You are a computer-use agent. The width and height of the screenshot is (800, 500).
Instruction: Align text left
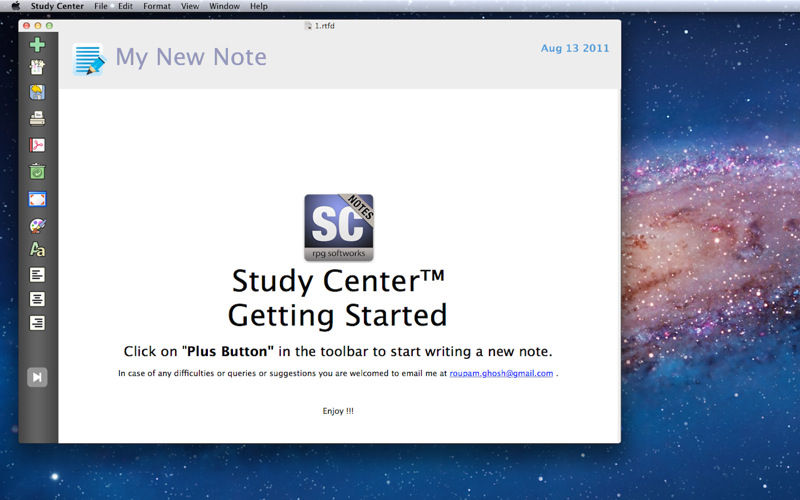37,275
